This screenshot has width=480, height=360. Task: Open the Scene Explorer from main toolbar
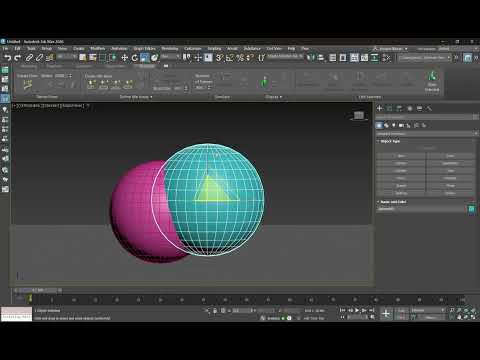pyautogui.click(x=333, y=58)
